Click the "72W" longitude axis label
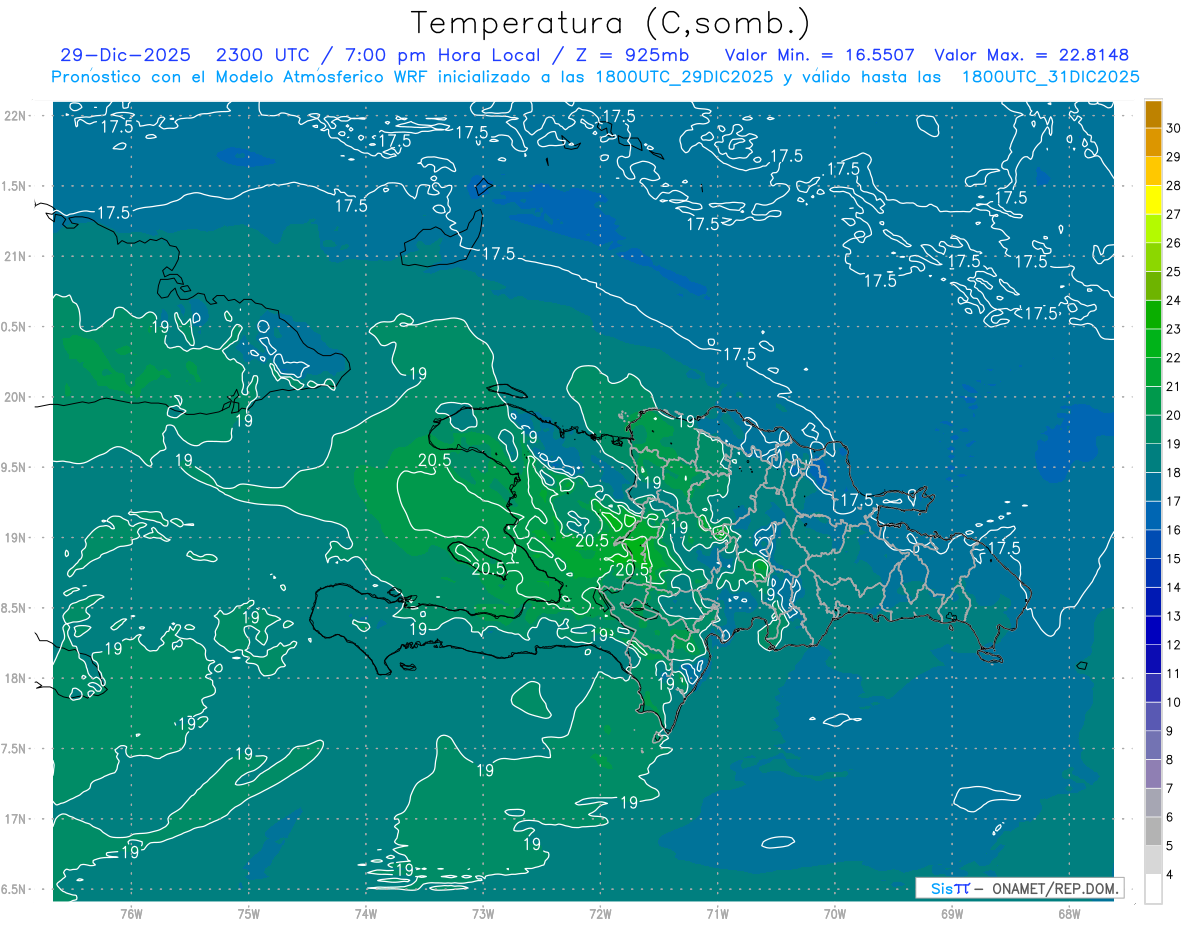The width and height of the screenshot is (1200, 927). pyautogui.click(x=600, y=913)
